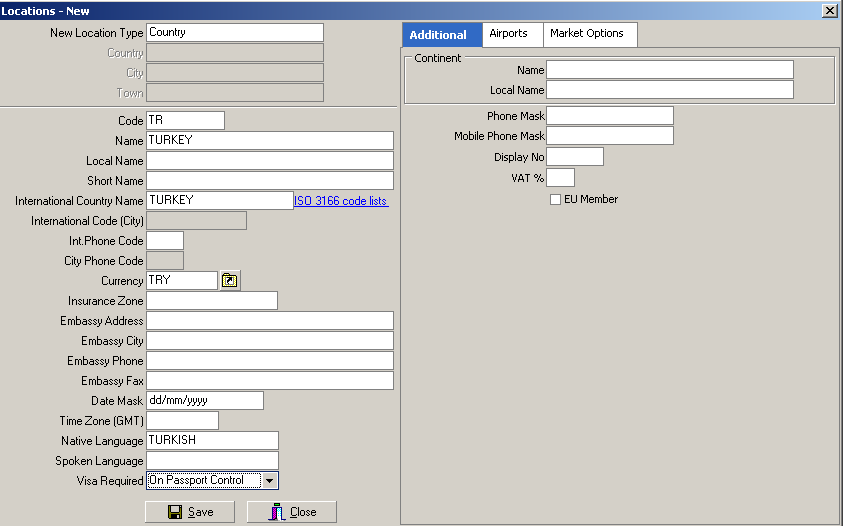Viewport: 843px width, 526px height.
Task: Switch to the Airports tab
Action: click(x=508, y=34)
